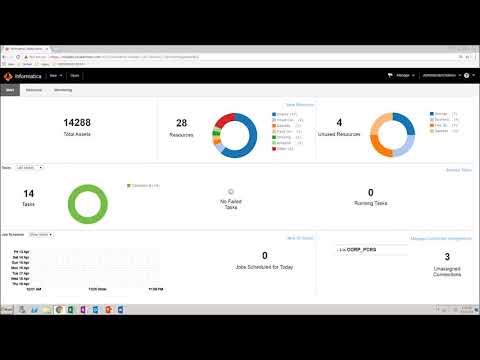The image size is (480, 360).
Task: Click the 0 Jobs Scheduled for Today count
Action: coord(265,256)
